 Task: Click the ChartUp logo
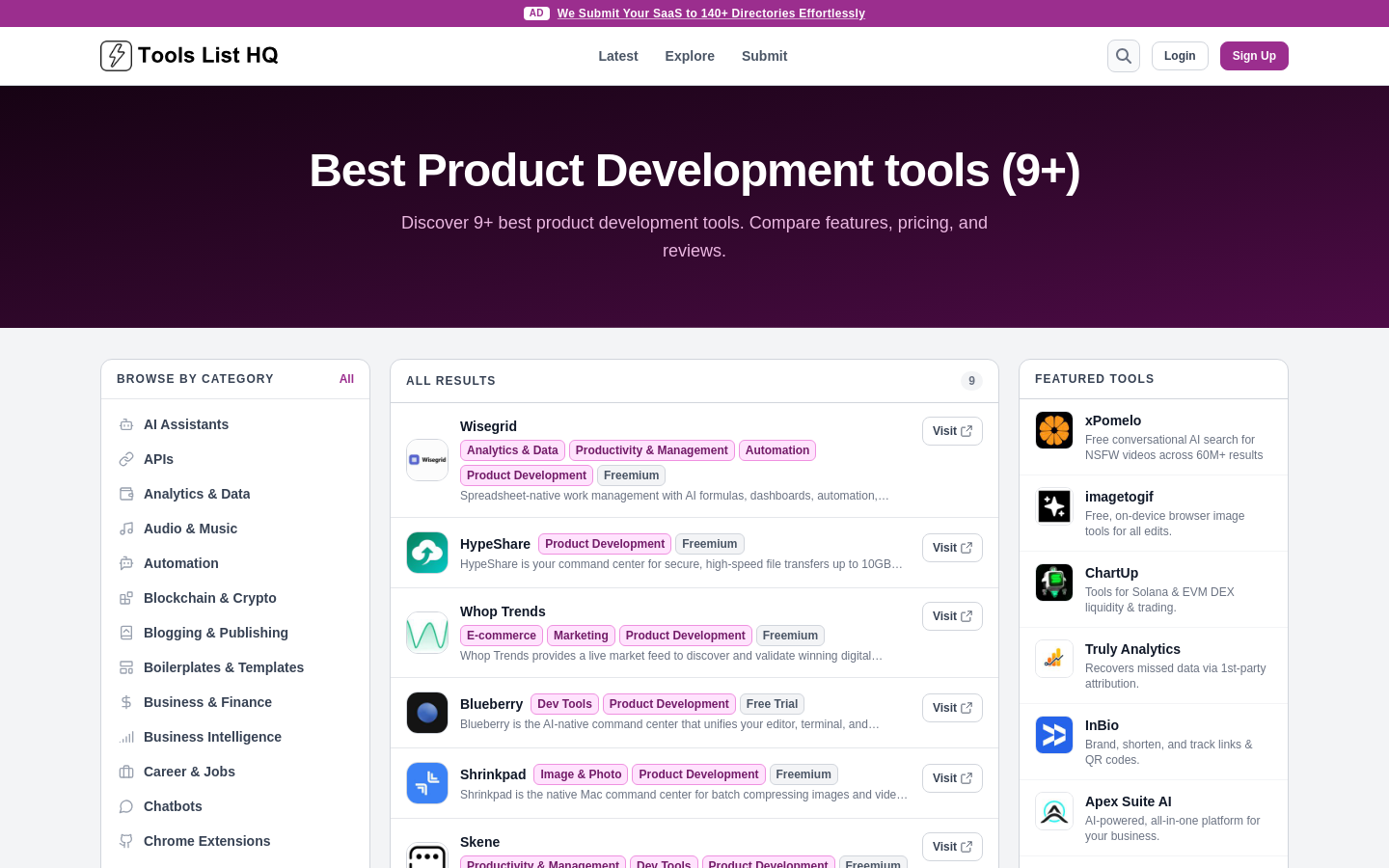1054,583
